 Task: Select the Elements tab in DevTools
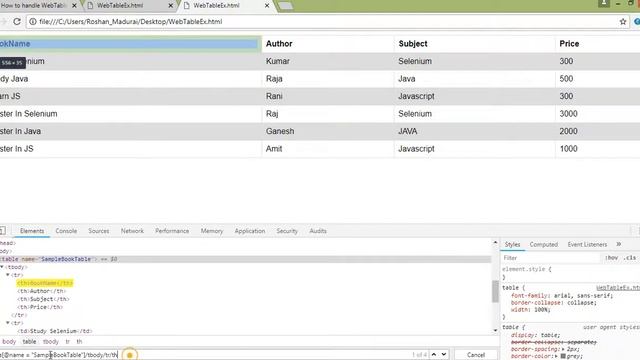click(32, 231)
